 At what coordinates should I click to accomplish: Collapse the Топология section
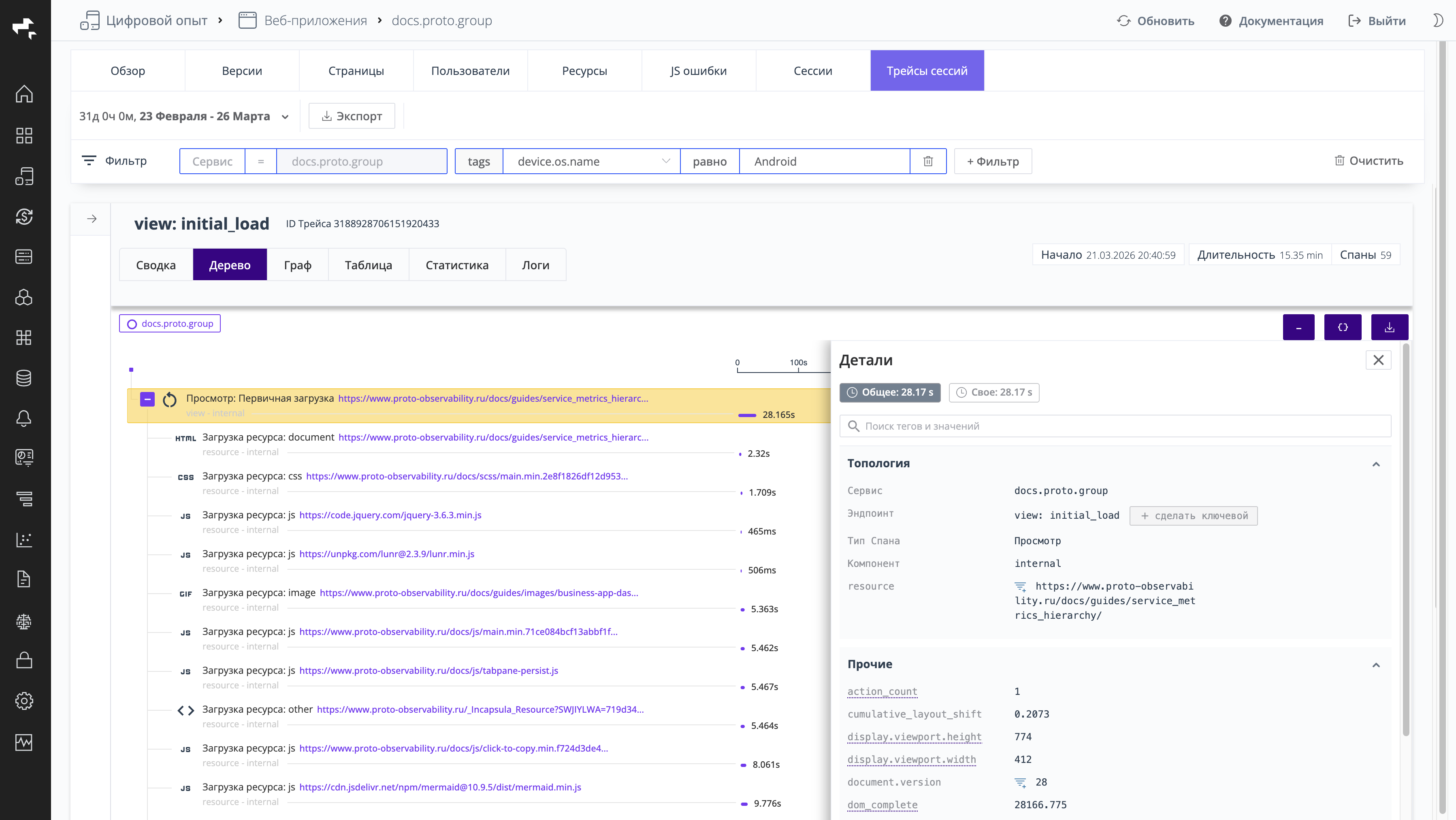[x=1376, y=464]
